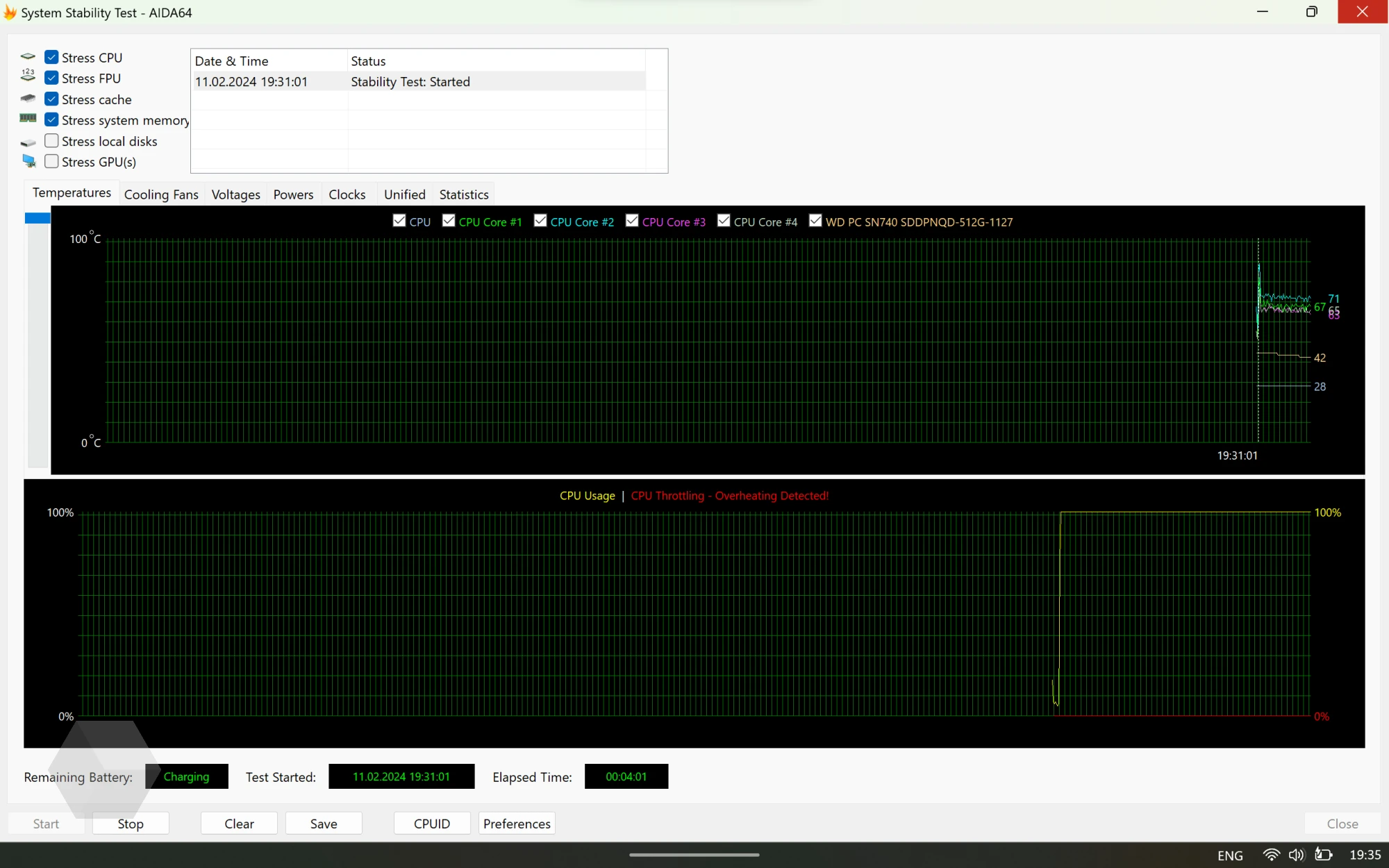Enable Stress local disks checkbox
This screenshot has height=868, width=1389.
pos(51,141)
